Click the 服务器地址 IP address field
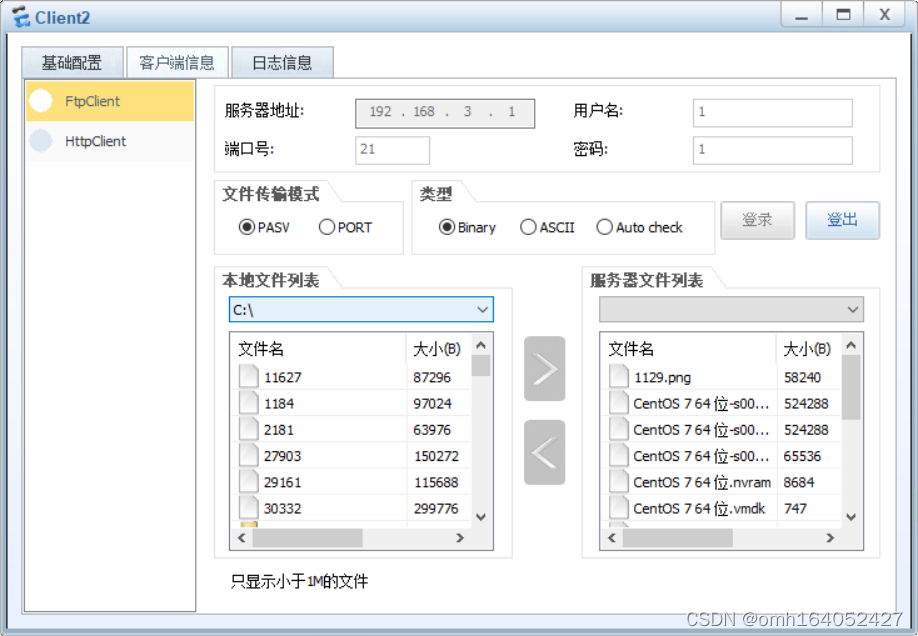 click(445, 112)
